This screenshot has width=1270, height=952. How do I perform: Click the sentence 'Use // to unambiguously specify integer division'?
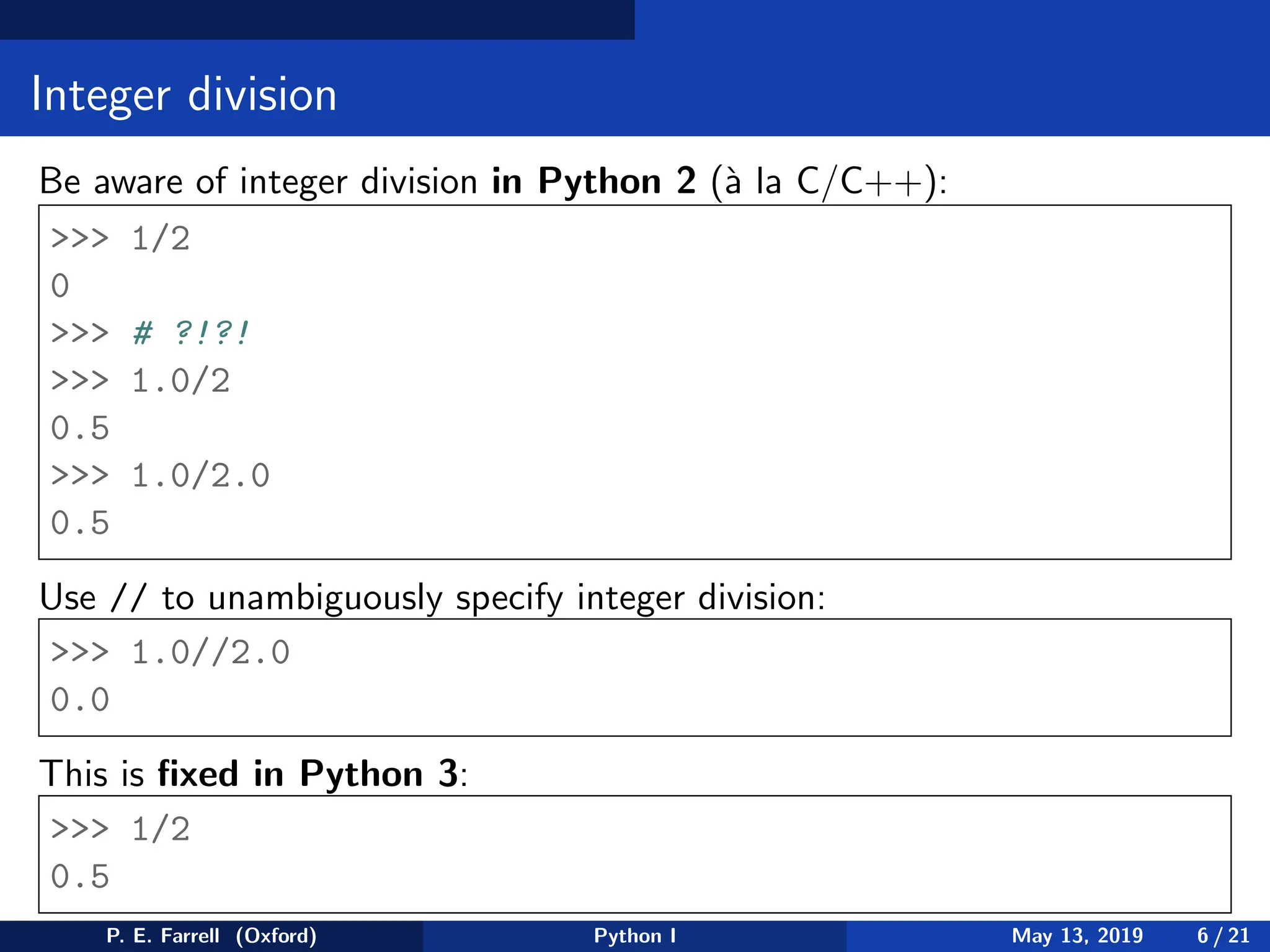(432, 598)
